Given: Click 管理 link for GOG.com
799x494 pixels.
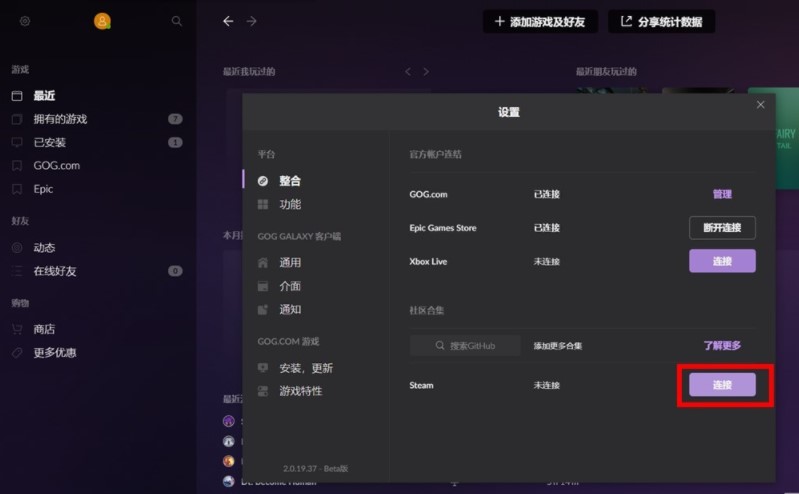Looking at the screenshot, I should (x=722, y=194).
